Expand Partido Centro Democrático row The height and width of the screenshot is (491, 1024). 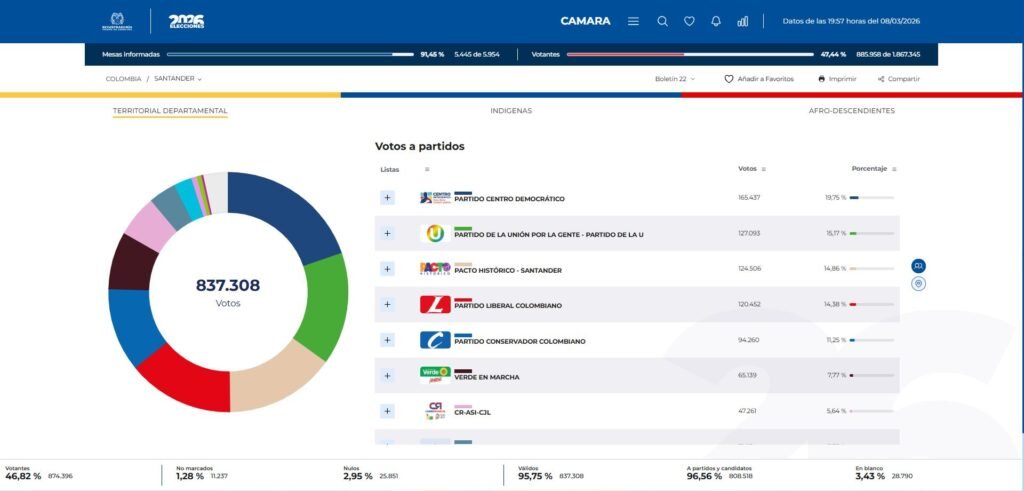(387, 198)
